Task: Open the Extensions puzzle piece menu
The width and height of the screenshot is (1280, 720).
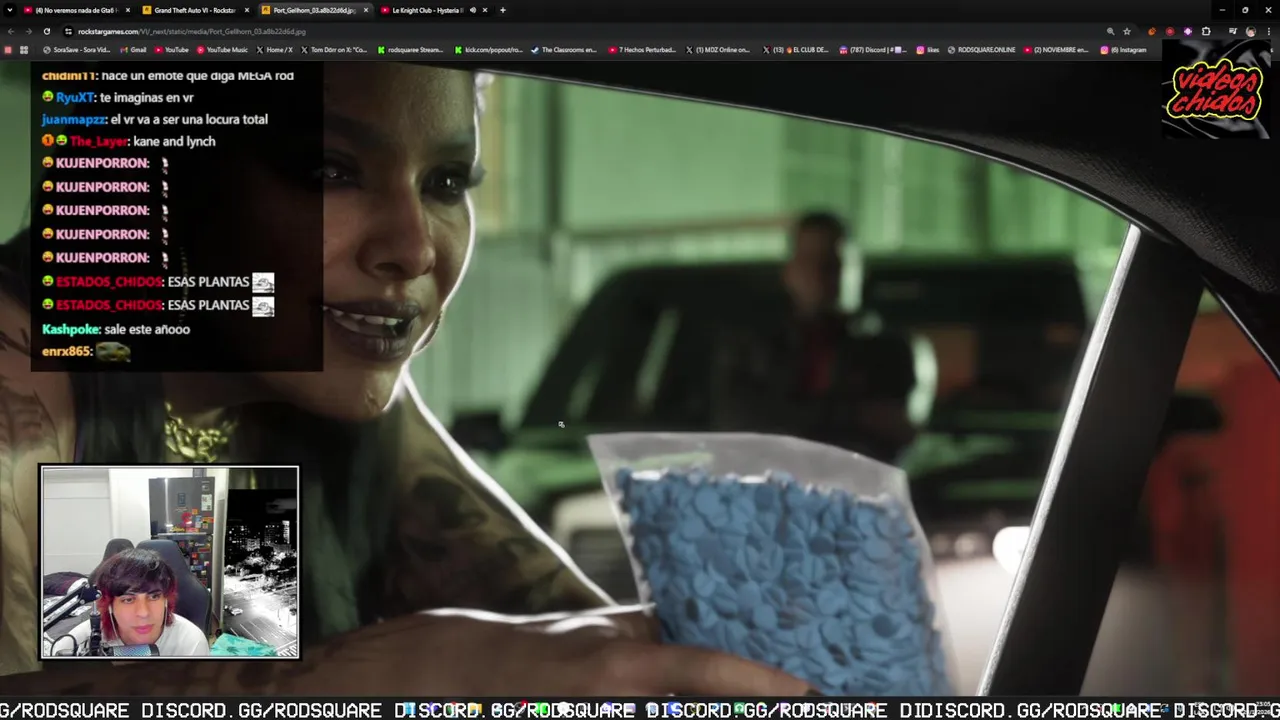Action: tap(1206, 31)
